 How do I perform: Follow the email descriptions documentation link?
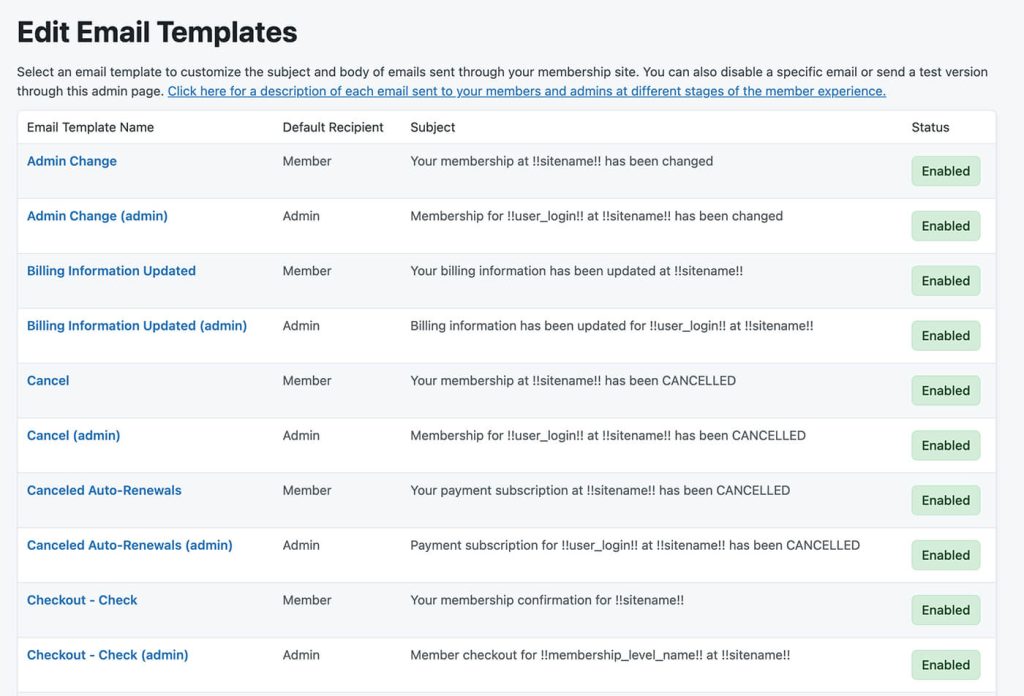pyautogui.click(x=526, y=91)
